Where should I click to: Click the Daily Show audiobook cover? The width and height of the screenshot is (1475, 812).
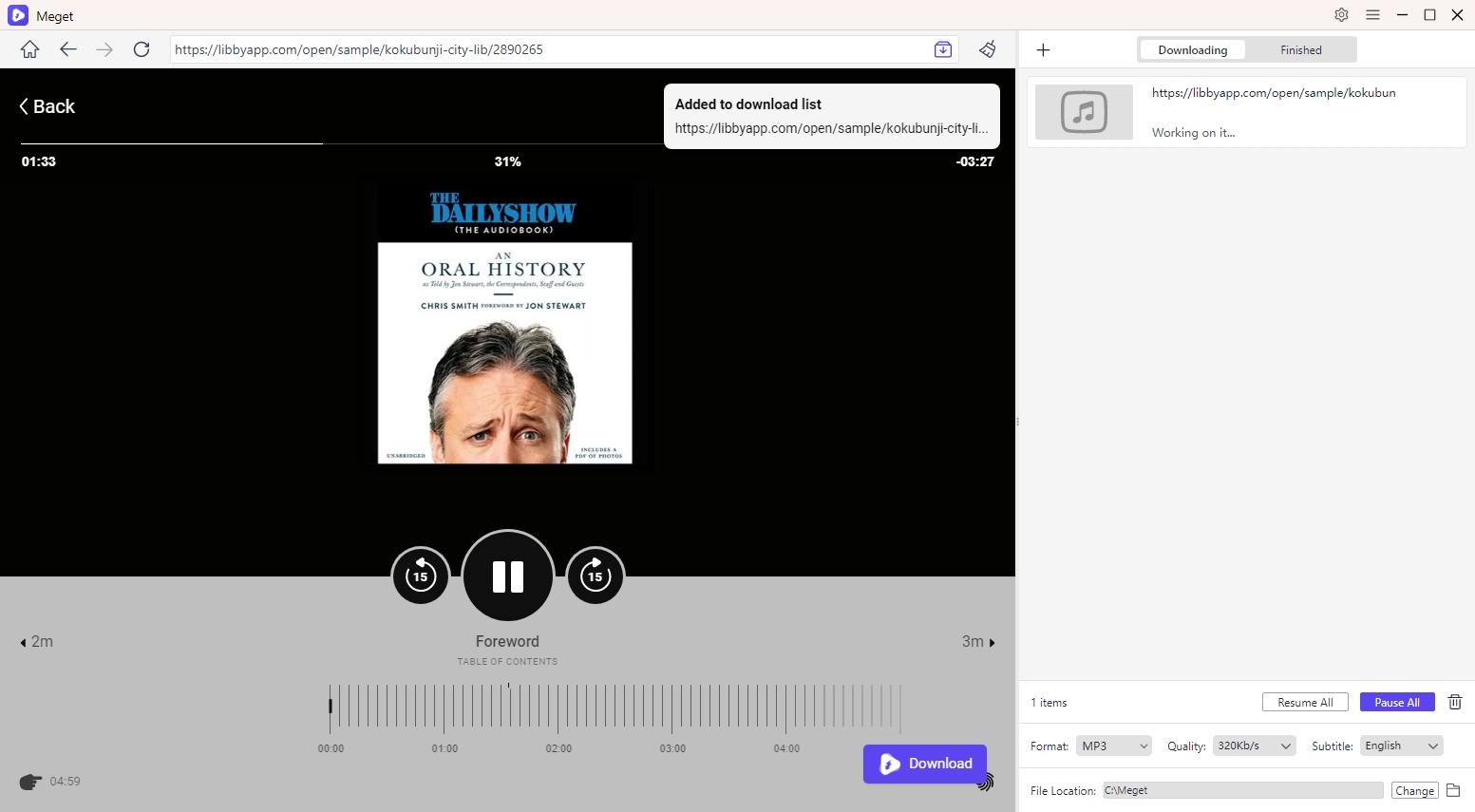504,326
